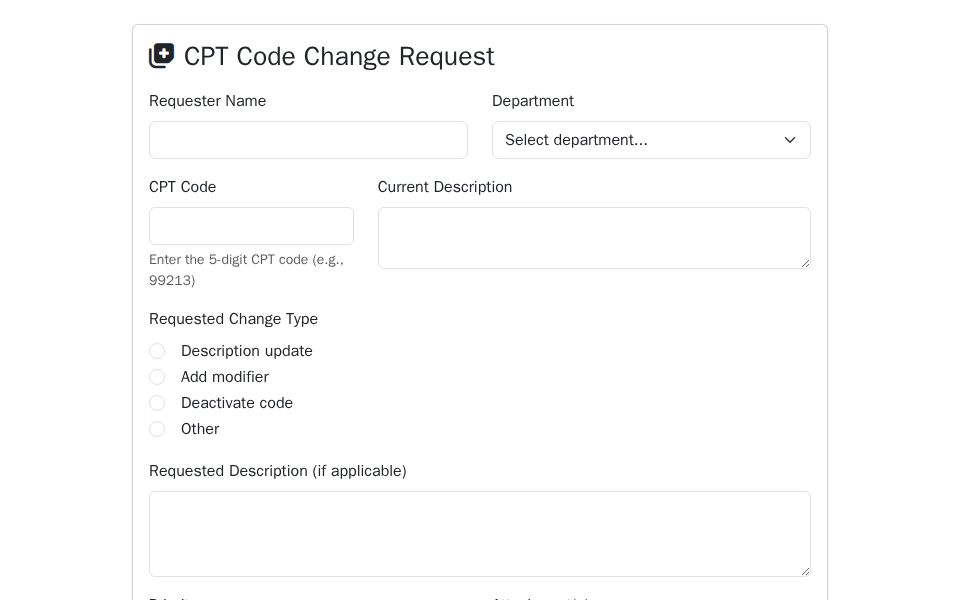Image resolution: width=960 pixels, height=600 pixels.
Task: Click the chevron on the Department dropdown
Action: 790,140
